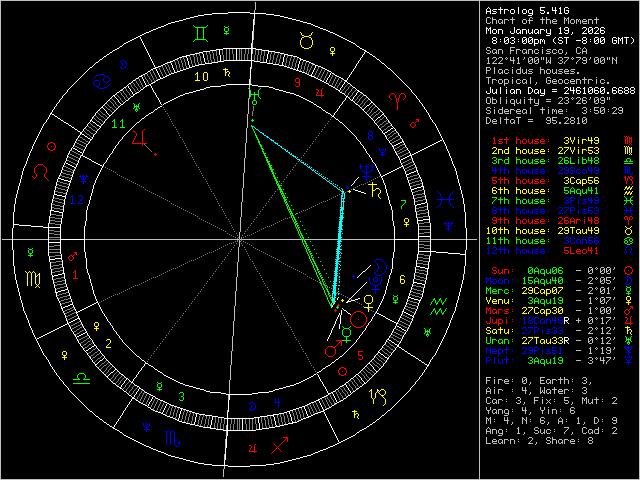Click the 'Sidereal time: 3:50:29' line
640x480 pixels.
click(x=554, y=111)
